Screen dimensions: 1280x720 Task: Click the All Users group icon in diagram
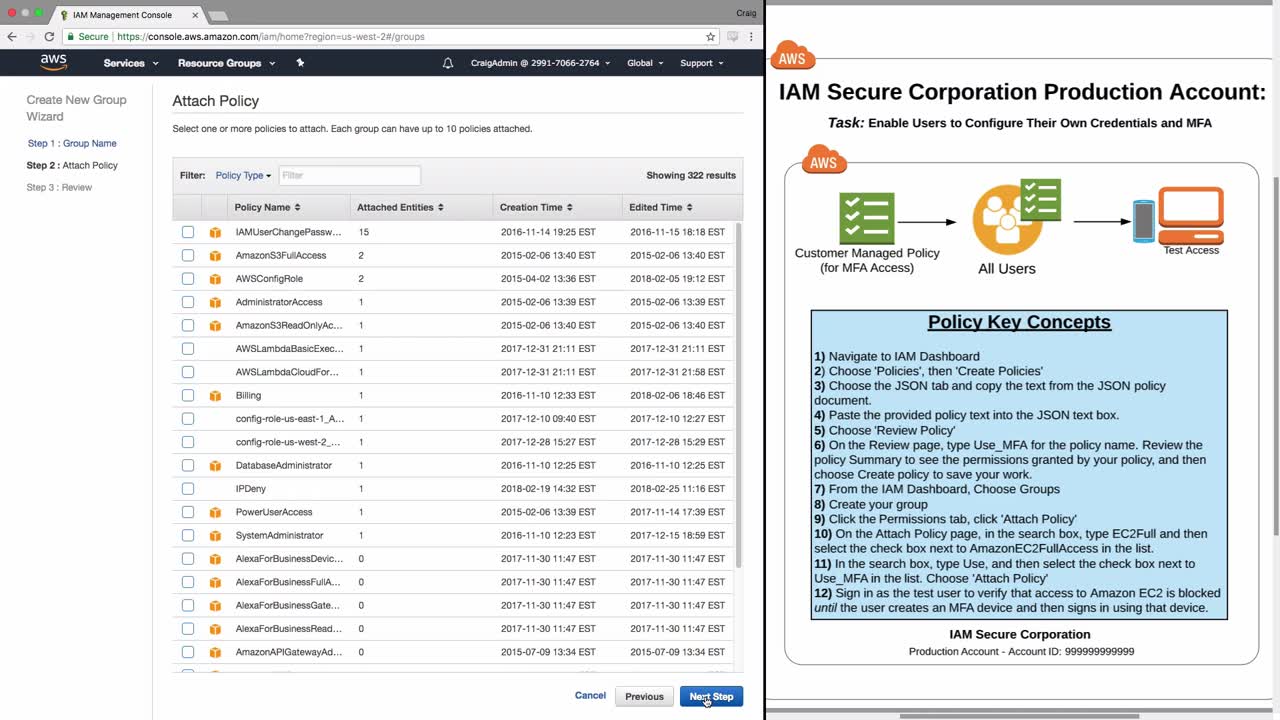click(1016, 217)
